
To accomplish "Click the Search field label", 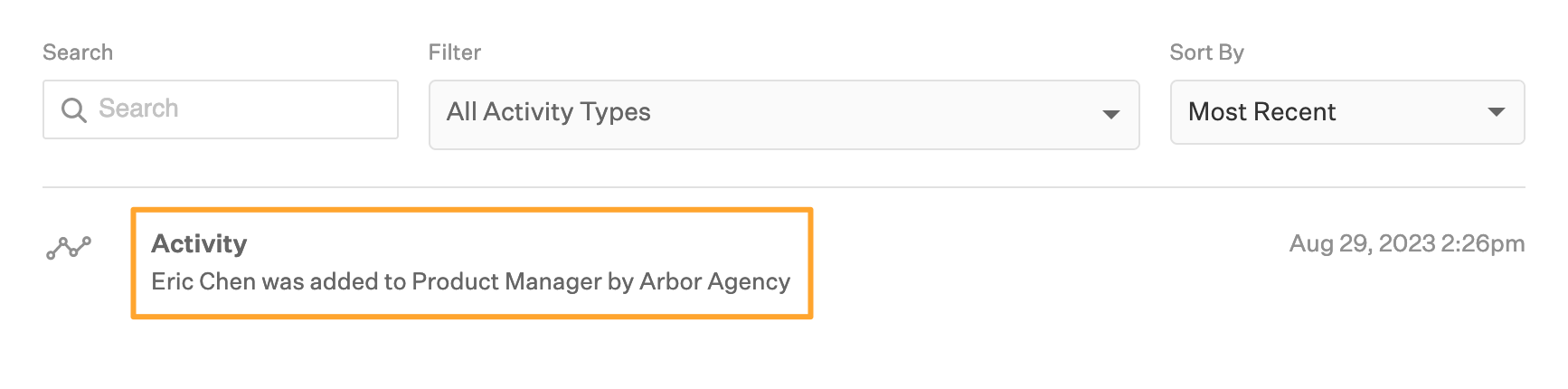I will [x=78, y=52].
